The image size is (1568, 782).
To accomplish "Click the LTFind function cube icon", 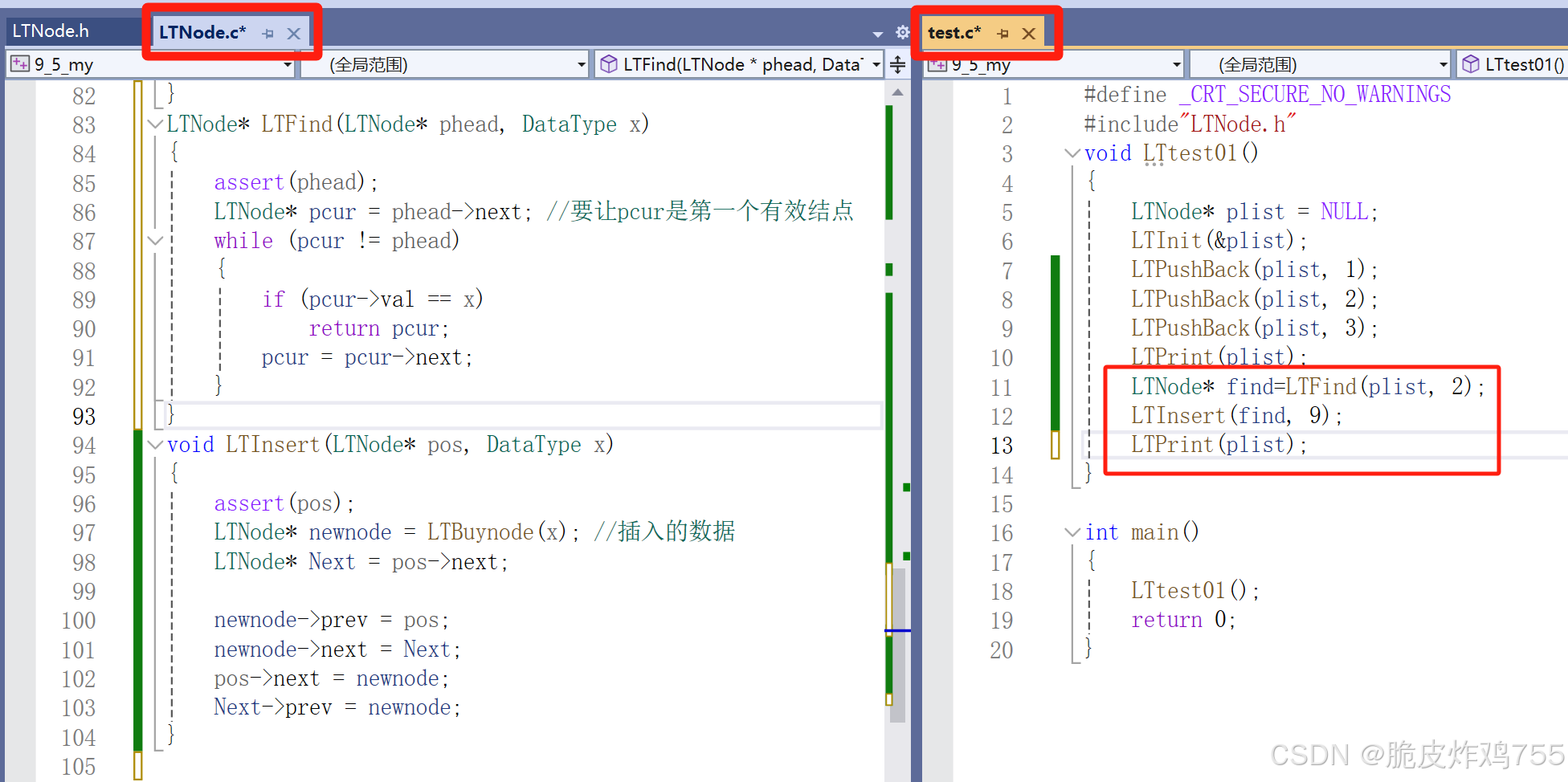I will click(x=610, y=64).
